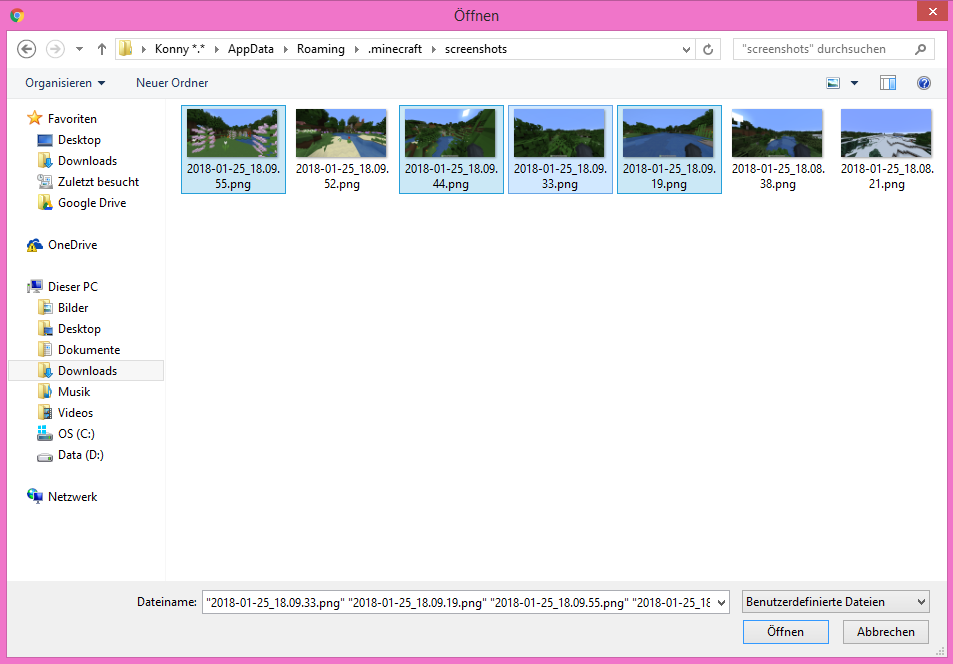Select thumbnail 2018-01-25_18.09.33.png
Screen dimensions: 953x664
560,150
